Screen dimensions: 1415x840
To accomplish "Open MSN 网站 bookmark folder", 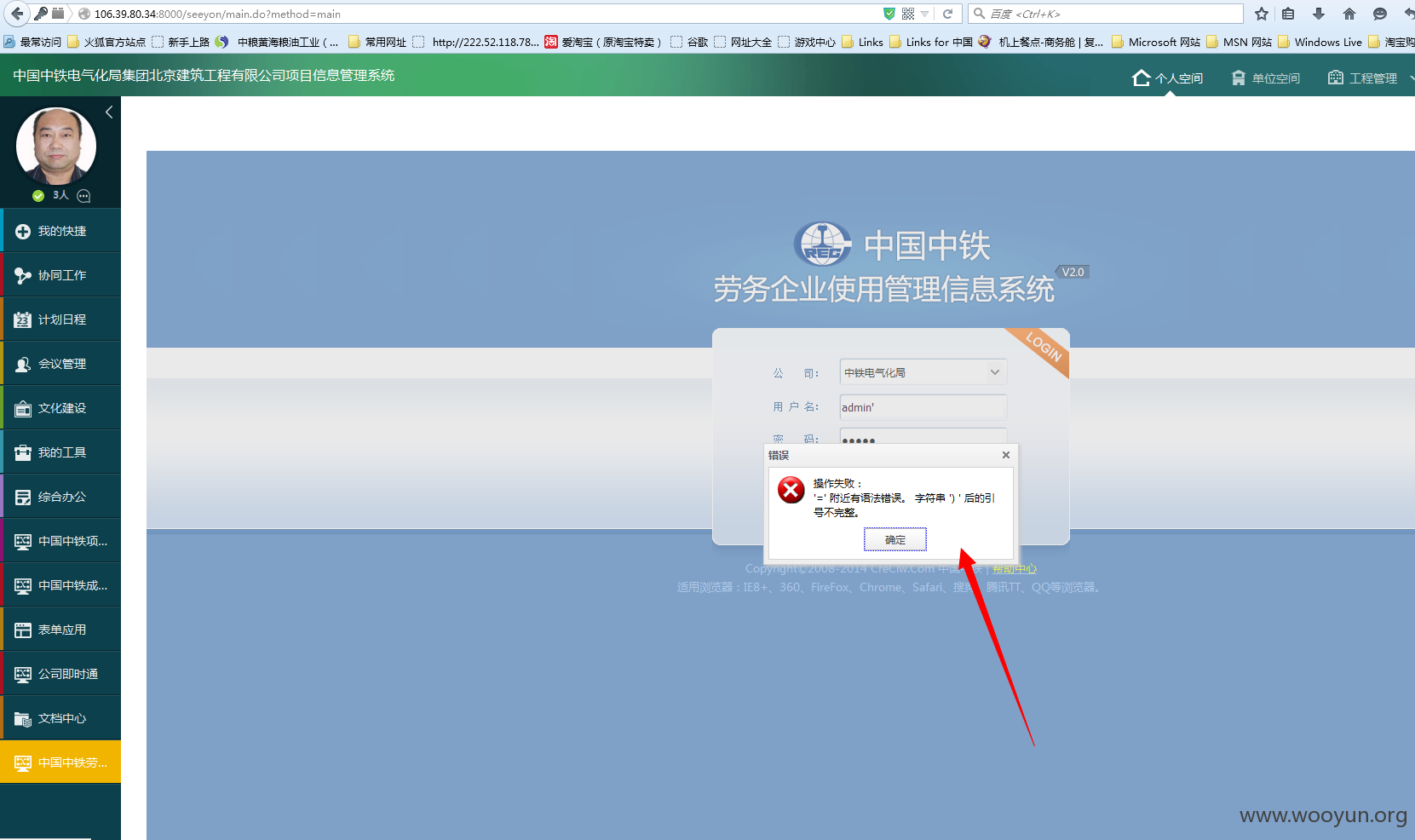I will click(x=1240, y=42).
